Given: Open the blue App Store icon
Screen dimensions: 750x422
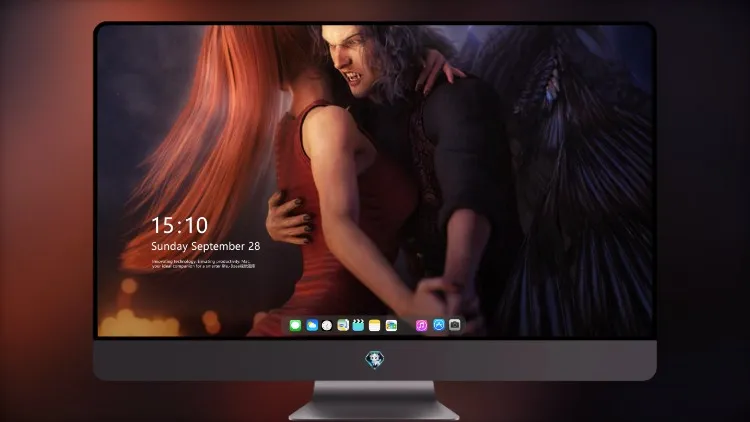Looking at the screenshot, I should coord(439,325).
